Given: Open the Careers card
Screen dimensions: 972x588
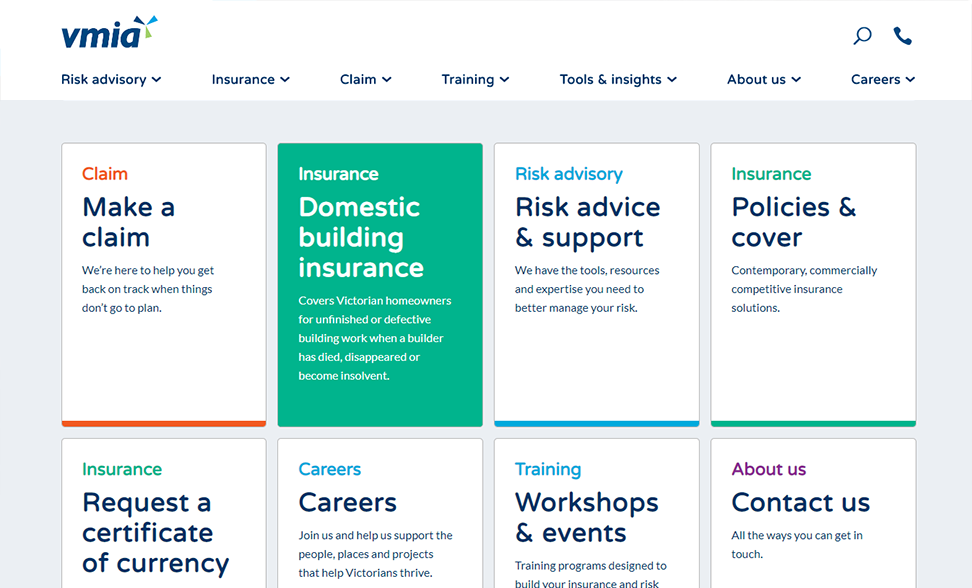Looking at the screenshot, I should point(380,510).
